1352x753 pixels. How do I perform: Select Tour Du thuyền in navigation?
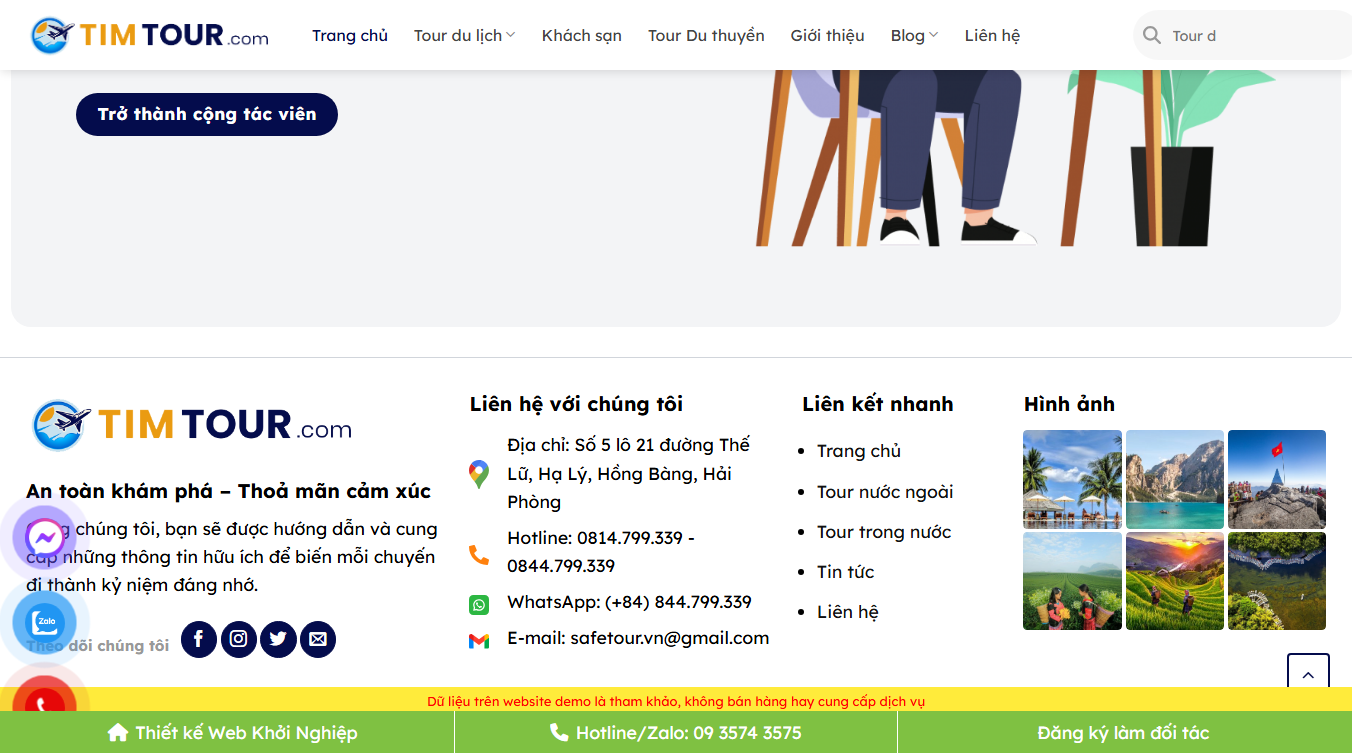[706, 34]
